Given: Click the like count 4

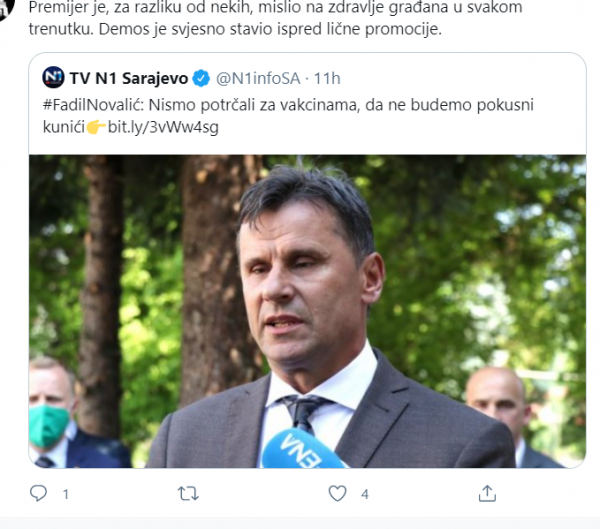Looking at the screenshot, I should point(365,494).
